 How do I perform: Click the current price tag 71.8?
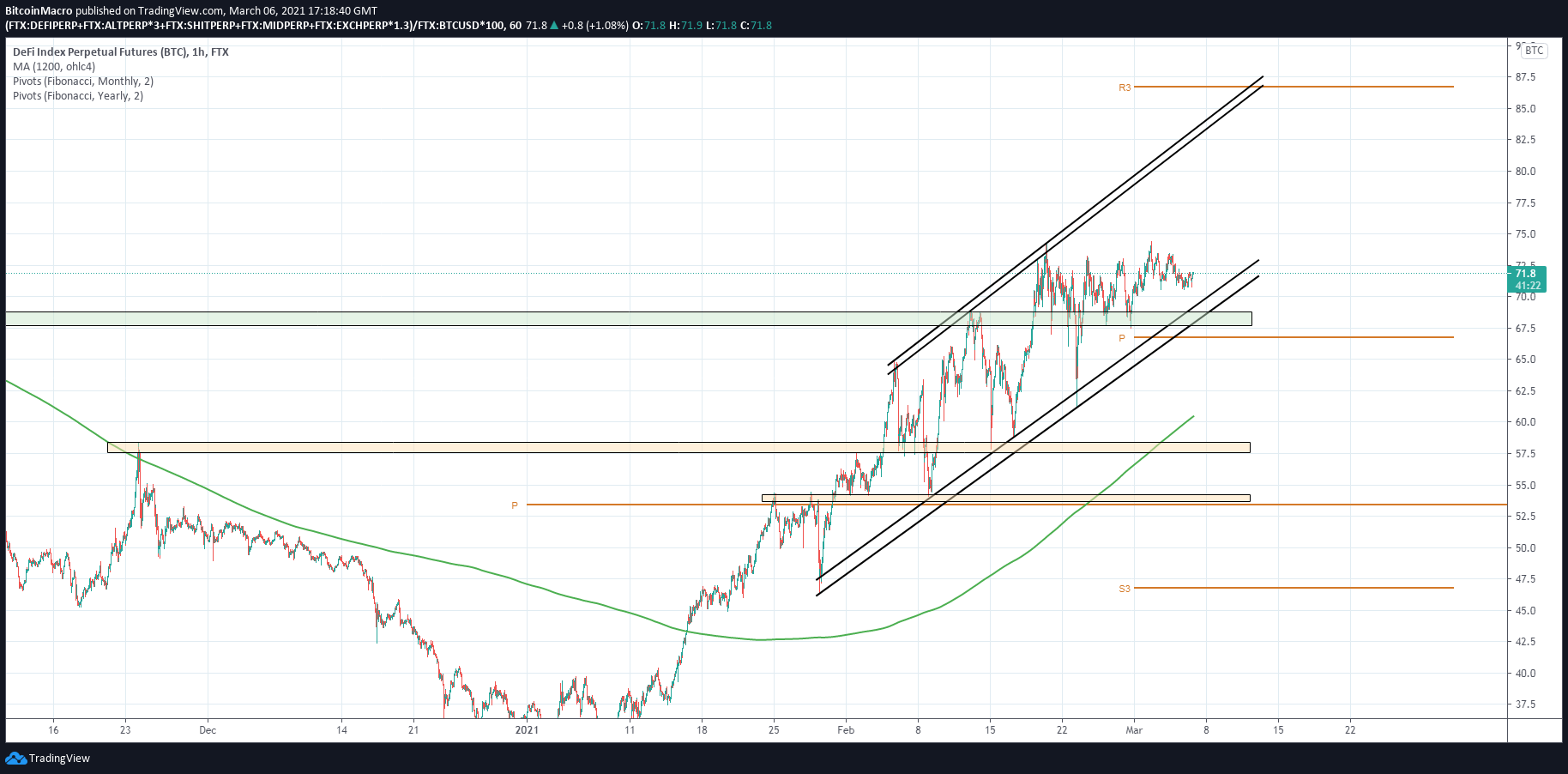pyautogui.click(x=1527, y=280)
